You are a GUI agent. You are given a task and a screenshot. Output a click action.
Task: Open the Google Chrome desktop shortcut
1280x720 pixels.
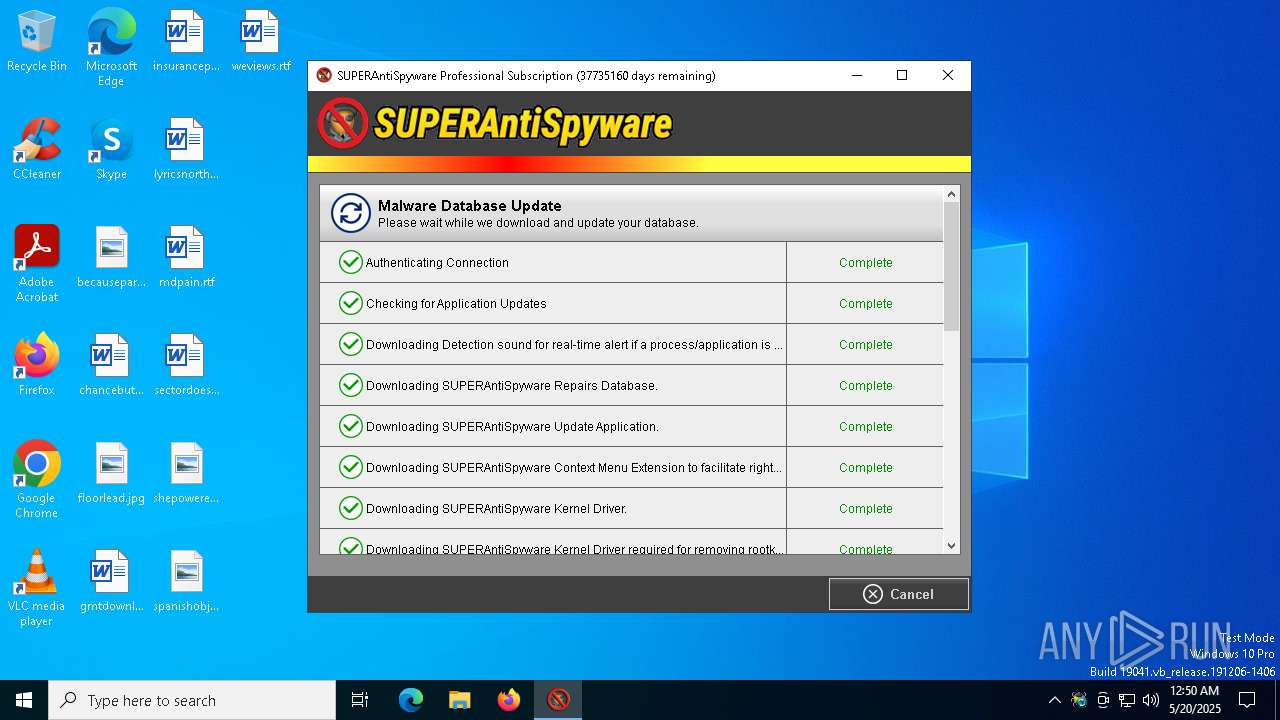tap(37, 480)
